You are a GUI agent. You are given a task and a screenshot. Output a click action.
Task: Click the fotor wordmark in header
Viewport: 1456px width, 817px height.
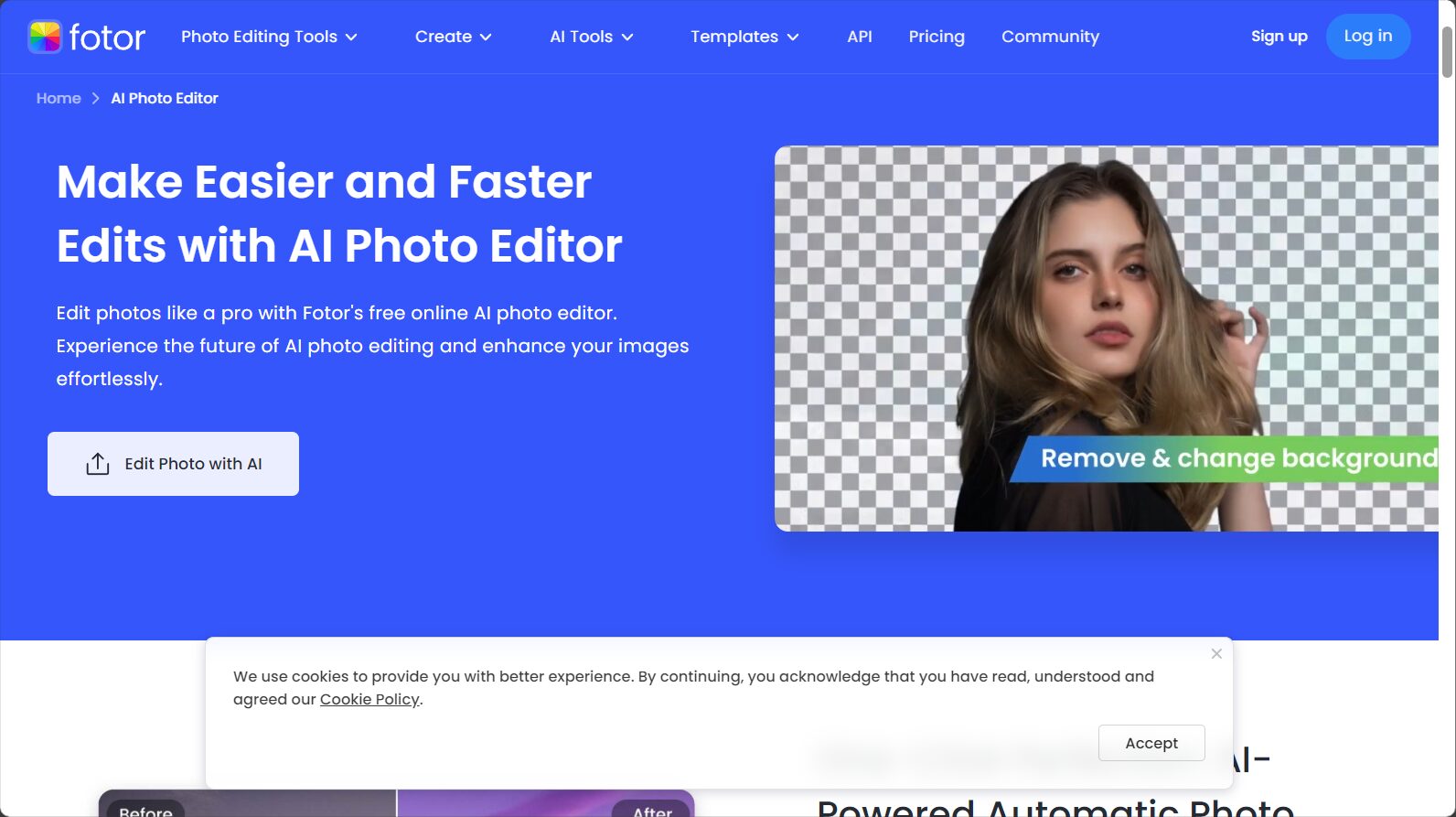107,38
